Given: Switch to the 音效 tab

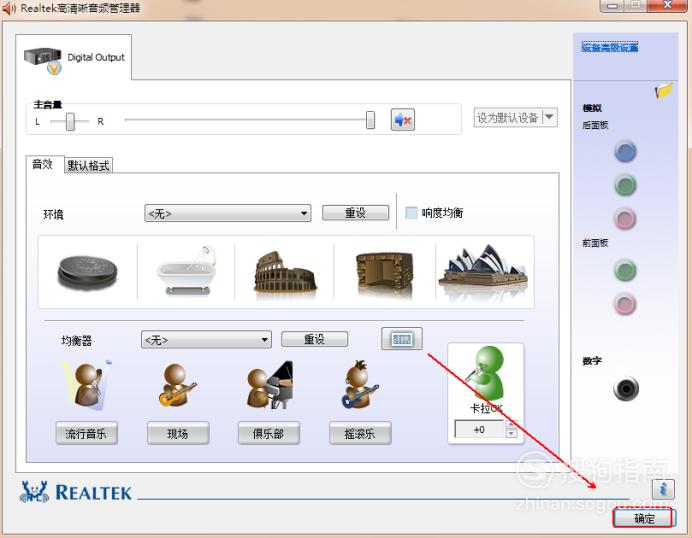Looking at the screenshot, I should click(x=43, y=165).
